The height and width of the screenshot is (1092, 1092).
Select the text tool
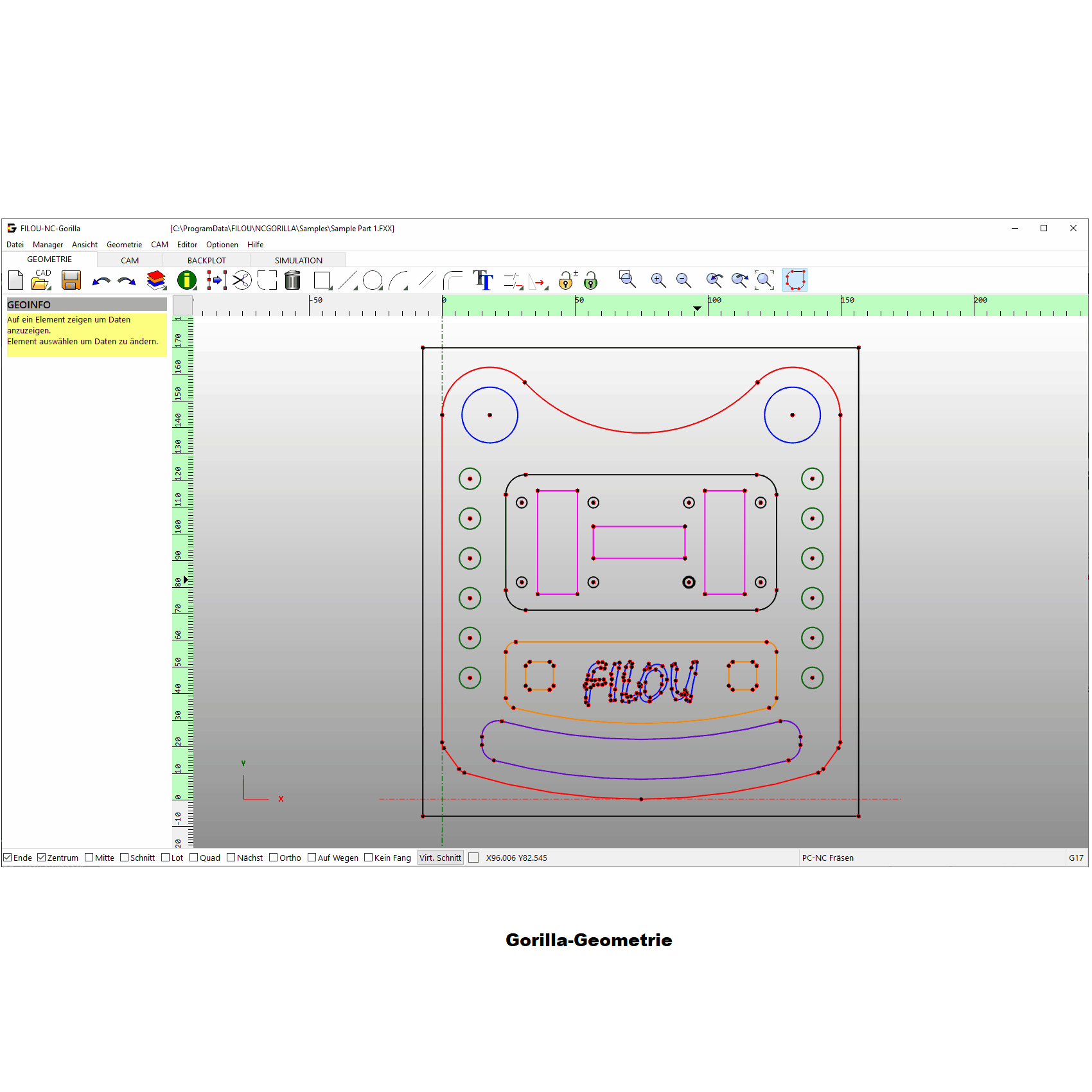pos(483,281)
